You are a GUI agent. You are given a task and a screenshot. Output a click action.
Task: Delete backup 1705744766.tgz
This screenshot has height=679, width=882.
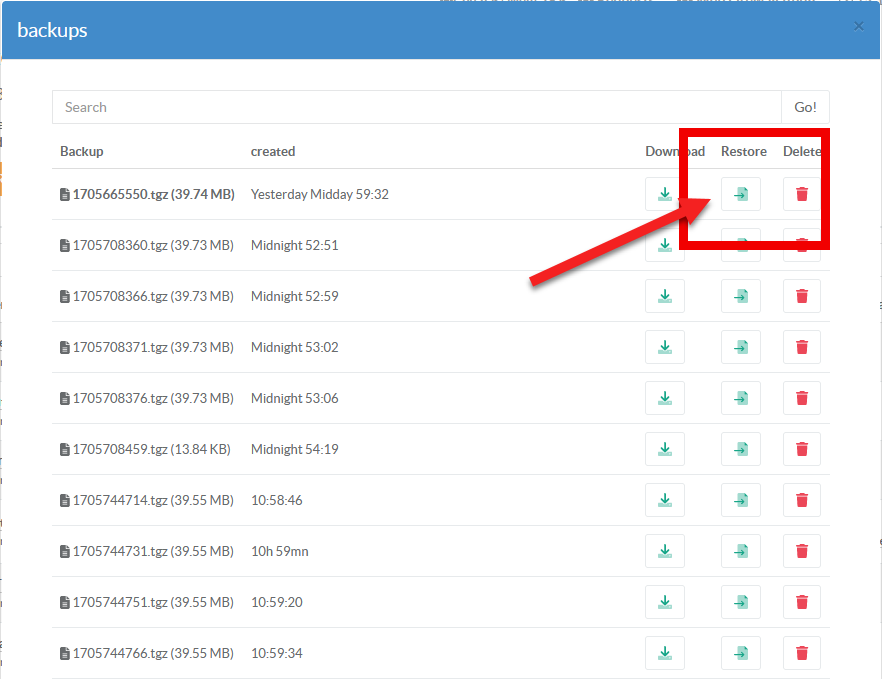coord(801,653)
